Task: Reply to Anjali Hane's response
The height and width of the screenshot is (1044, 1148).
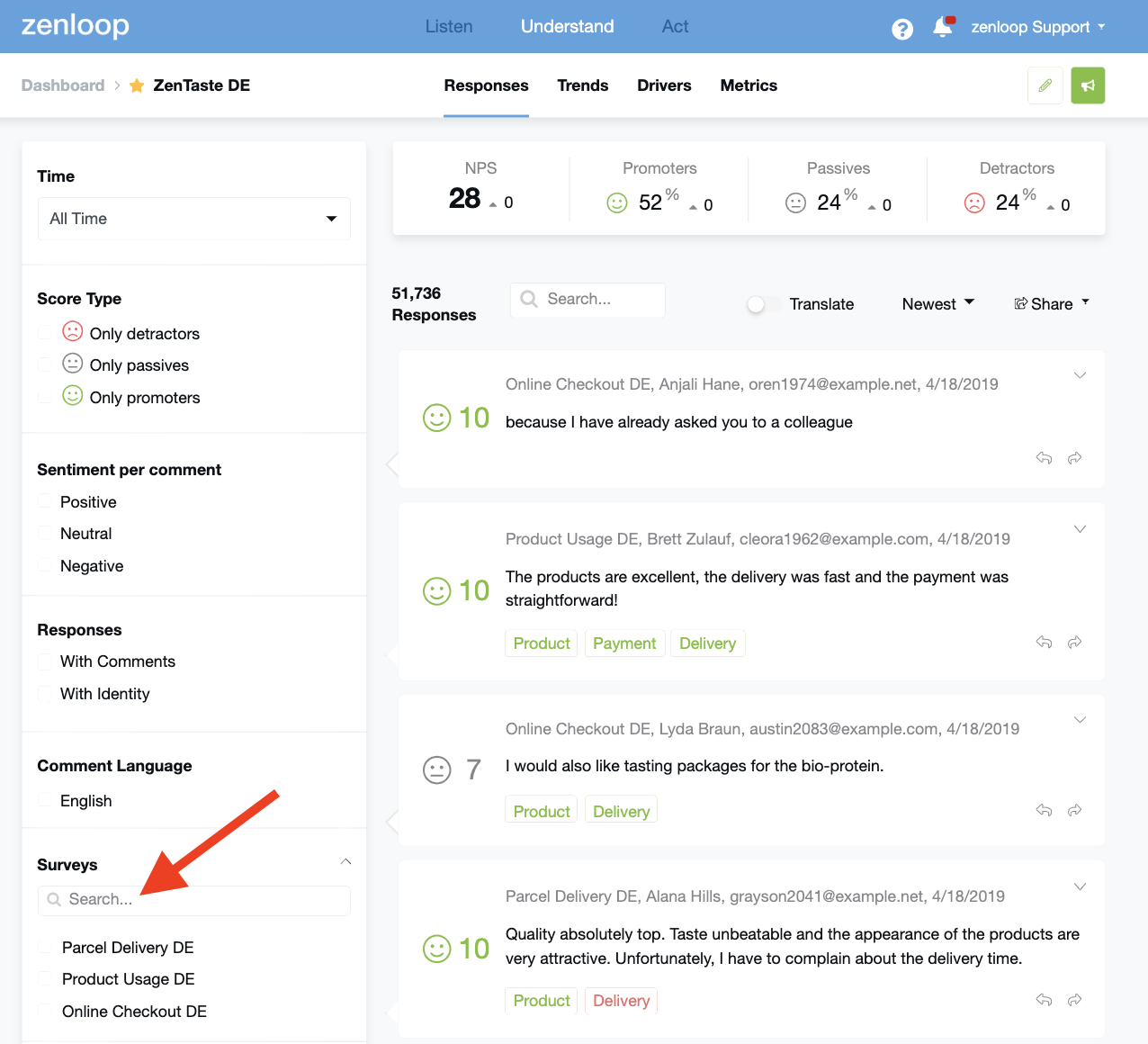Action: [1044, 458]
